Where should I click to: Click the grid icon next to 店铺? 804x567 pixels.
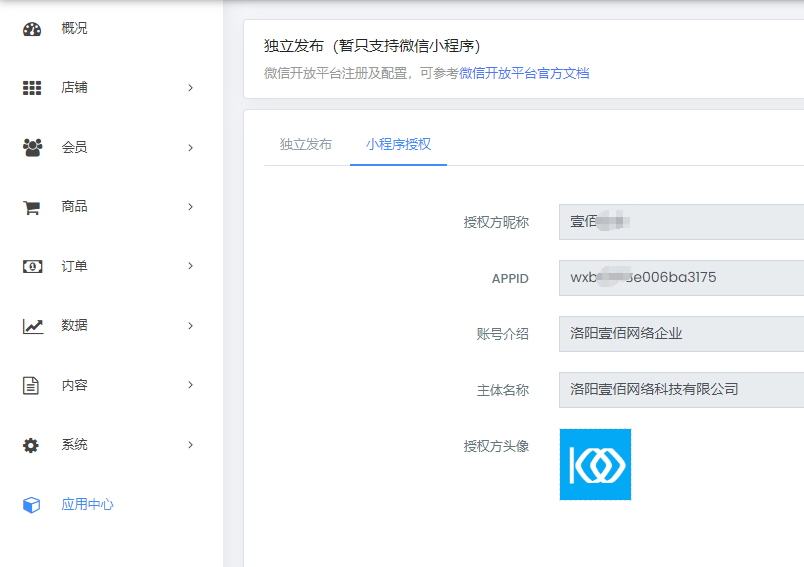click(32, 88)
